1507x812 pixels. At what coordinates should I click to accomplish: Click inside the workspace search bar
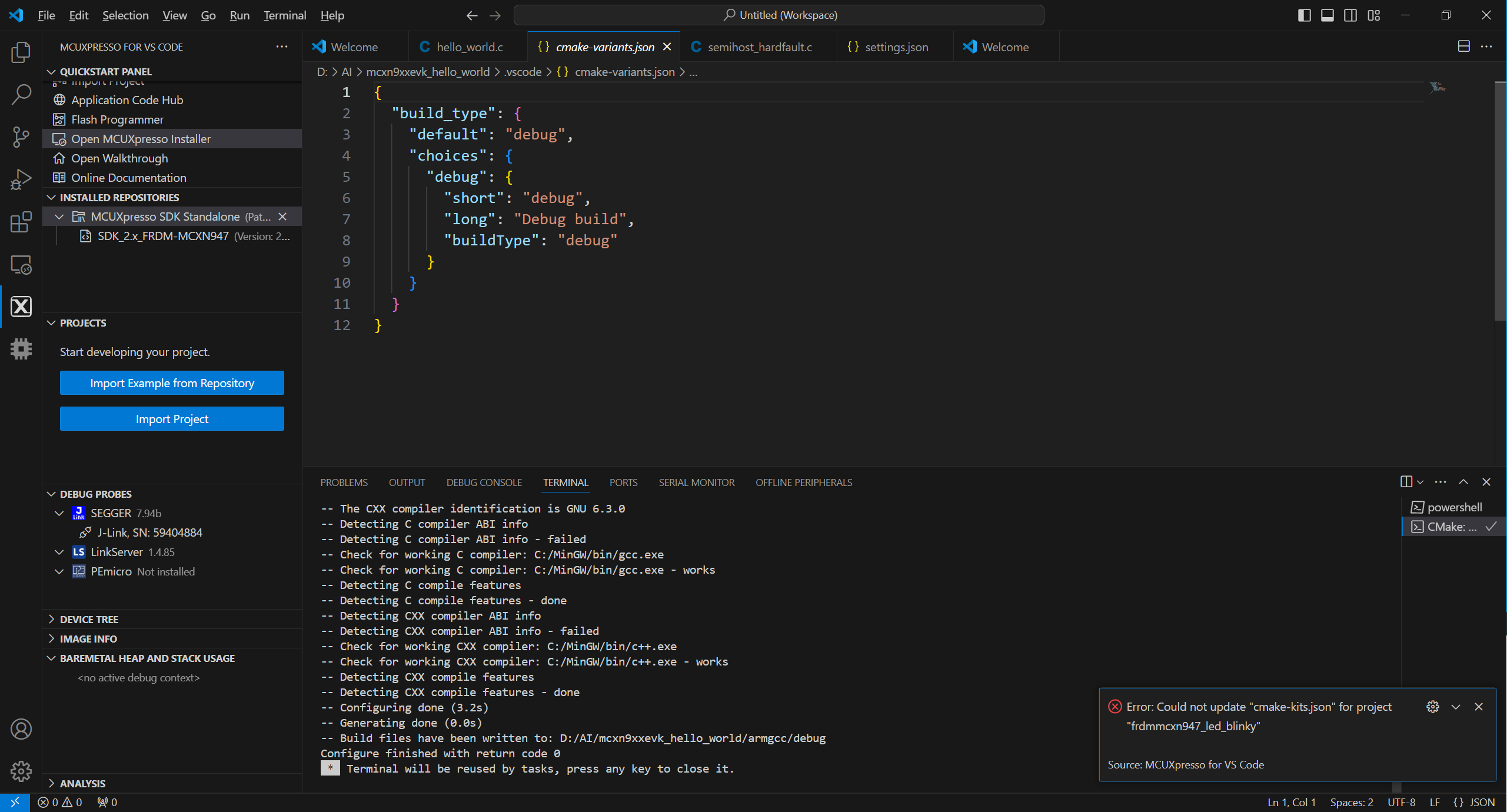click(x=779, y=15)
